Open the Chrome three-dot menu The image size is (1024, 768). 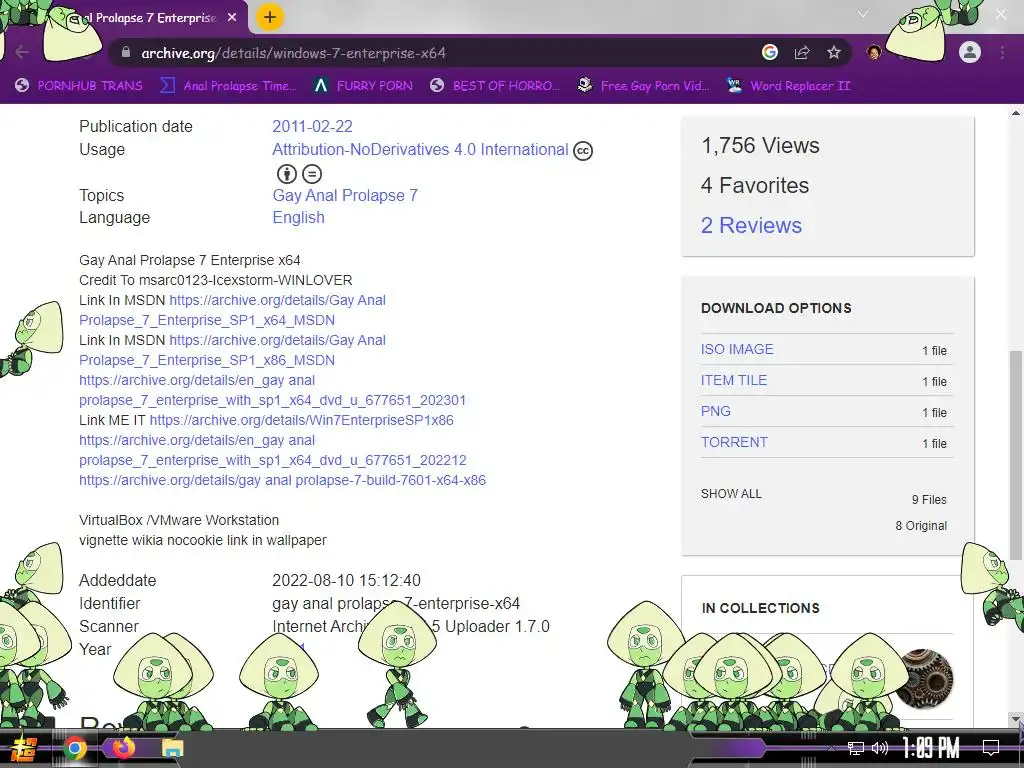click(1002, 52)
